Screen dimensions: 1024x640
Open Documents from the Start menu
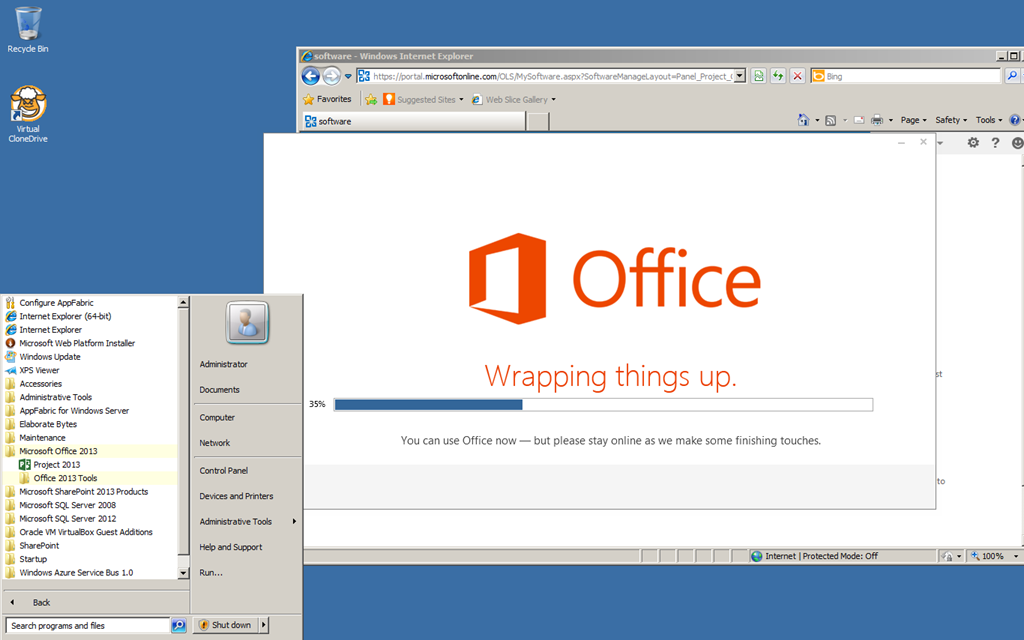(x=219, y=389)
